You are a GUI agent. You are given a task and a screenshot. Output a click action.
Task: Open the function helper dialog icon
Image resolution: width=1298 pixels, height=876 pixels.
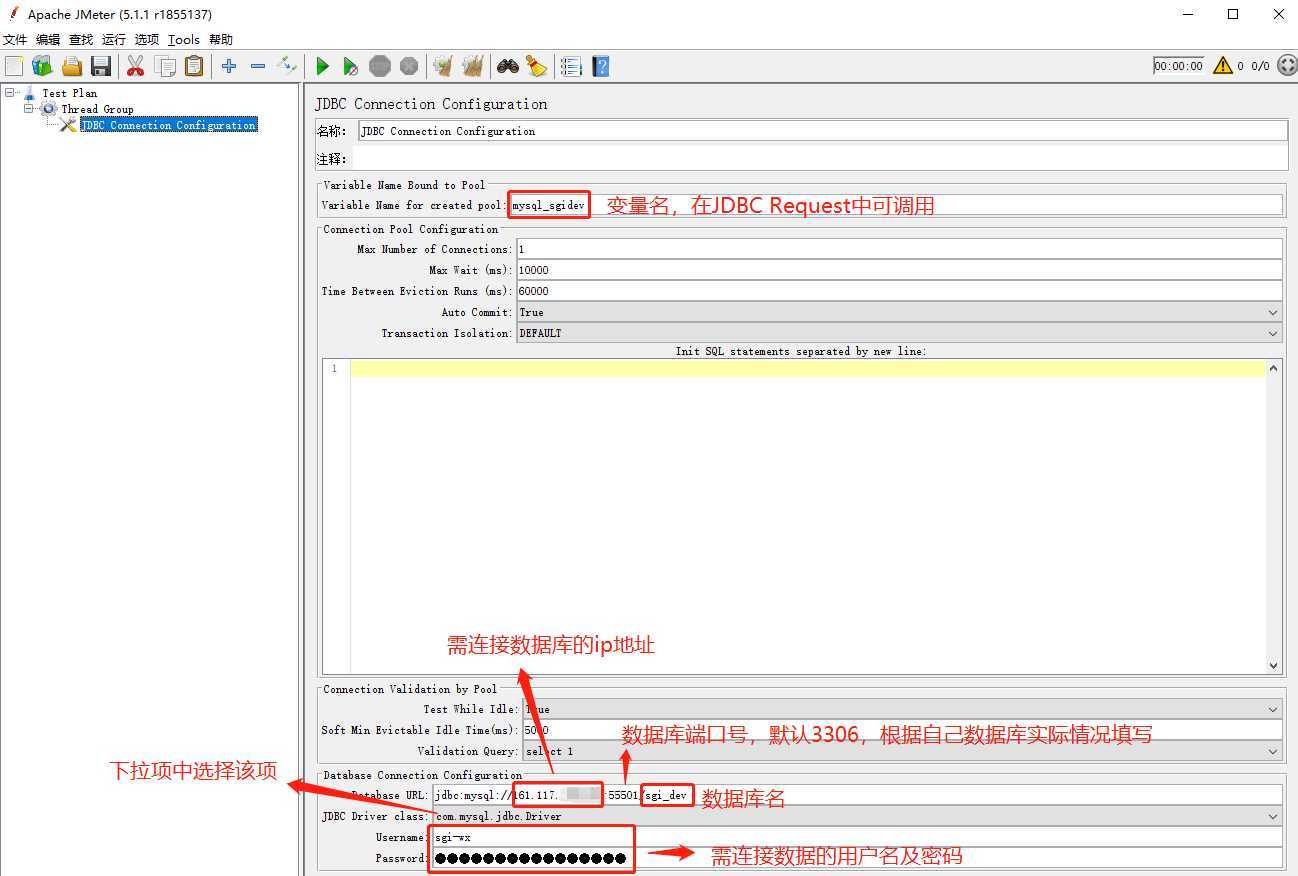571,66
